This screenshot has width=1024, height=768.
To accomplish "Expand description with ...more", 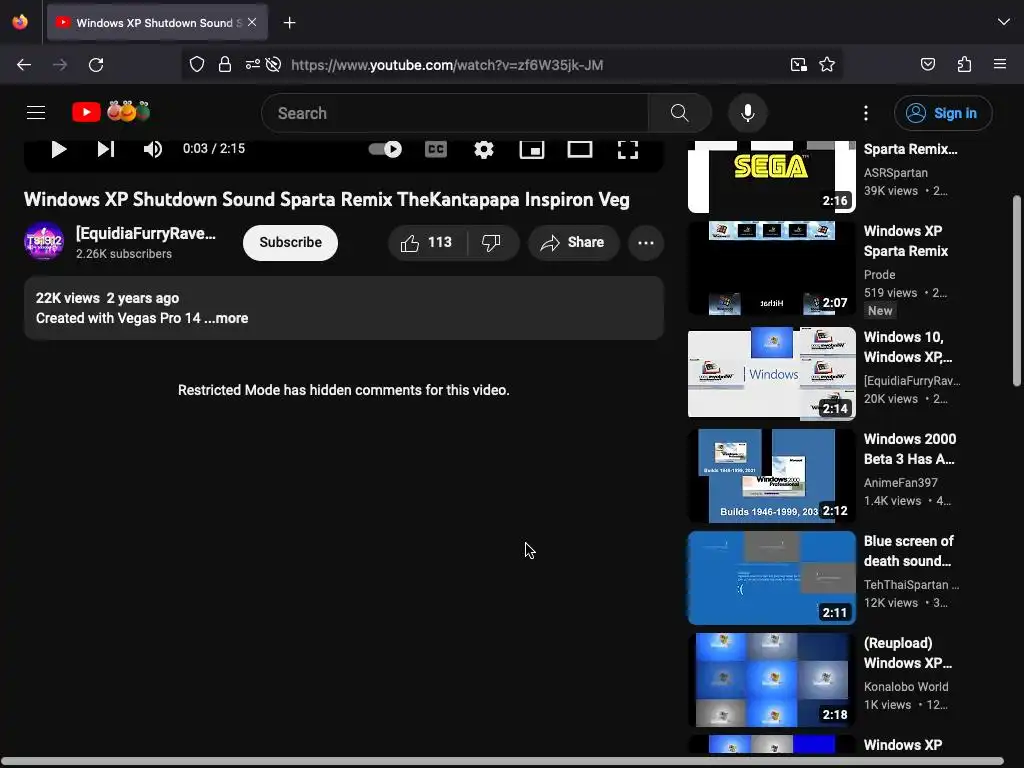I will point(226,318).
